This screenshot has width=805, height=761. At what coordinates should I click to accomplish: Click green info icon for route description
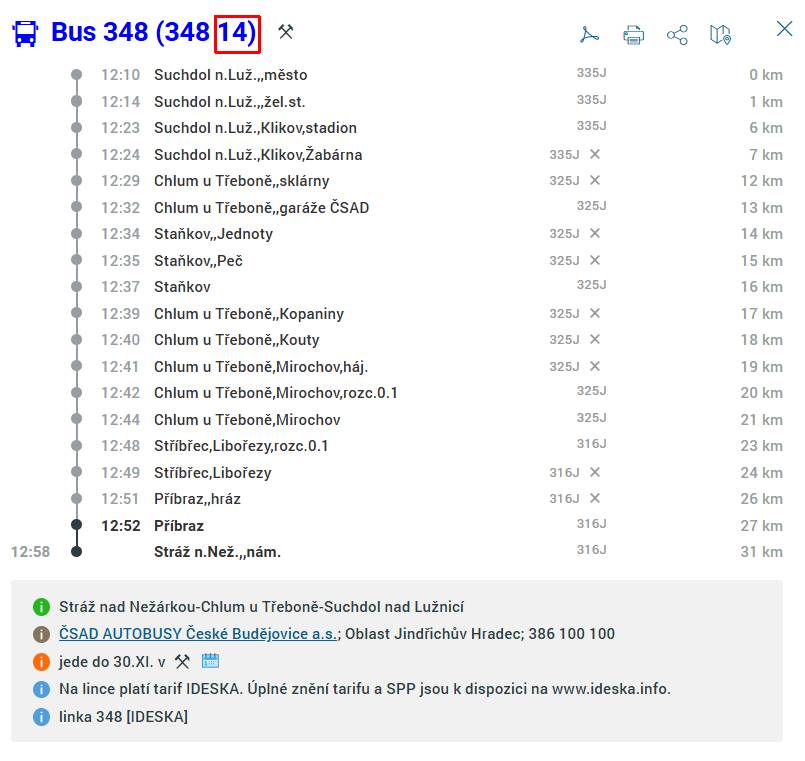41,607
